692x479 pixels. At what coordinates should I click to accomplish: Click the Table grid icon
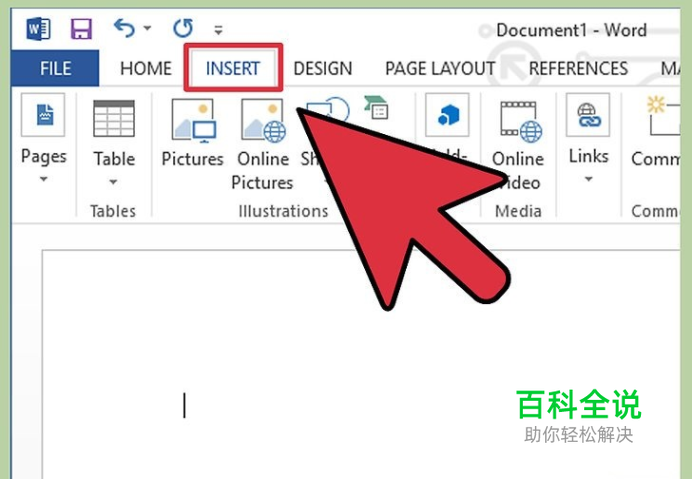[x=114, y=118]
